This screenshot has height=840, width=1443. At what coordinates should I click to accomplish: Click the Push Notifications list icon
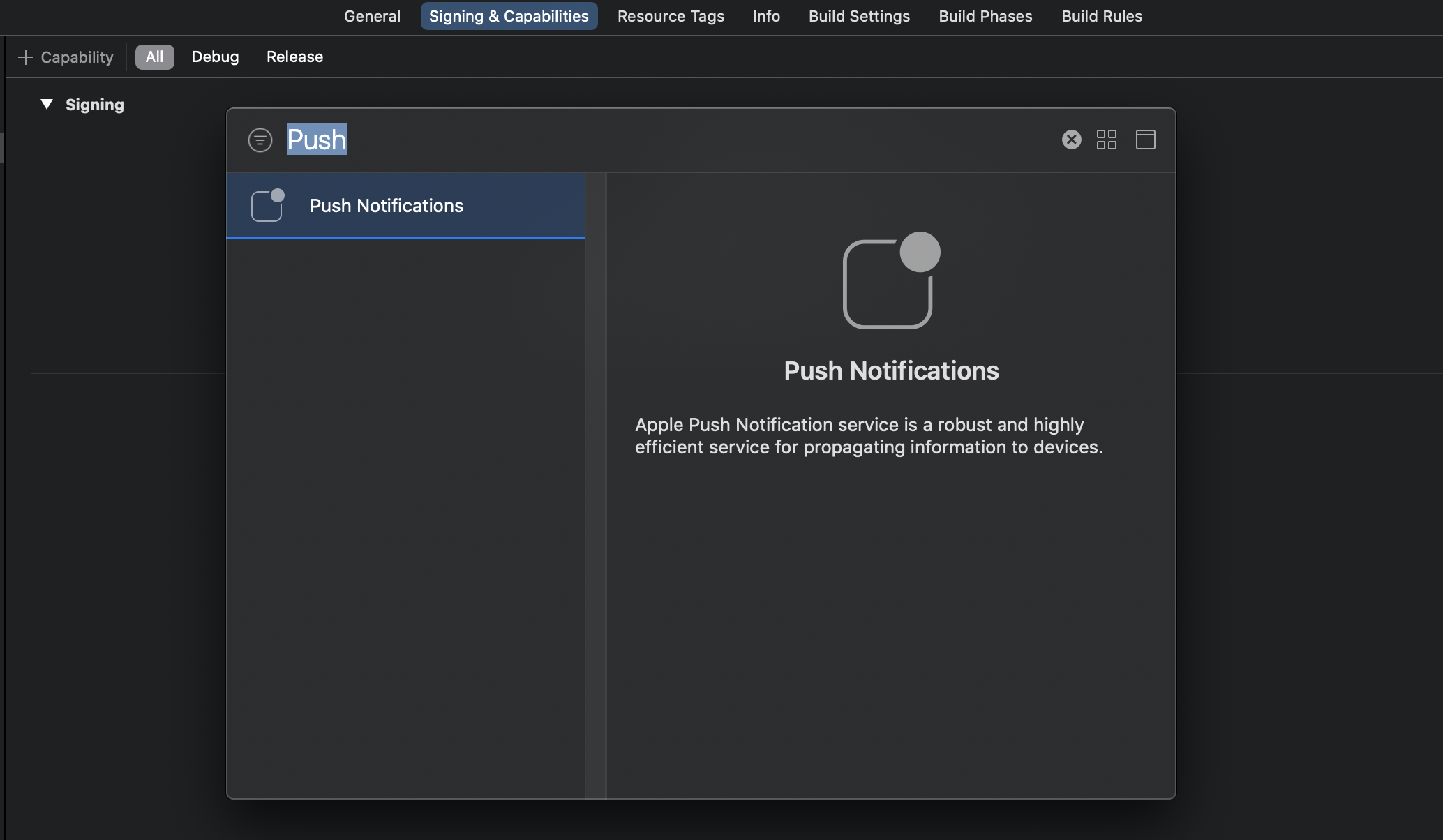(x=267, y=206)
